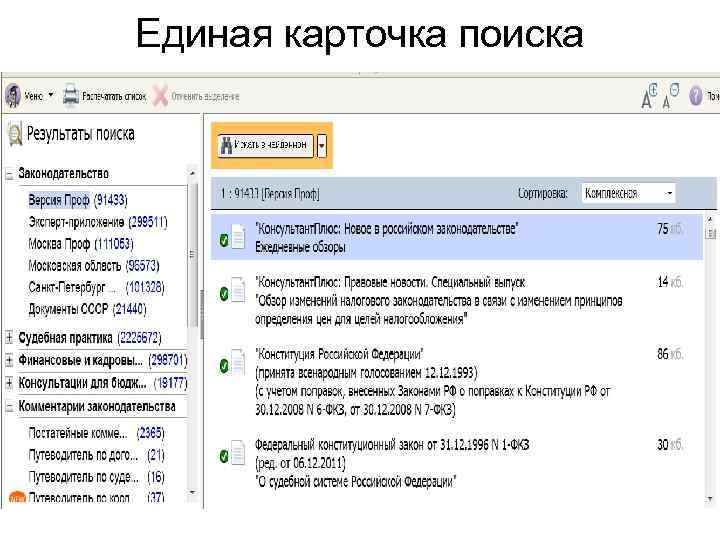Image resolution: width=720 pixels, height=540 pixels.
Task: Click document icon of Конституция Российской Федерации
Action: (x=238, y=362)
